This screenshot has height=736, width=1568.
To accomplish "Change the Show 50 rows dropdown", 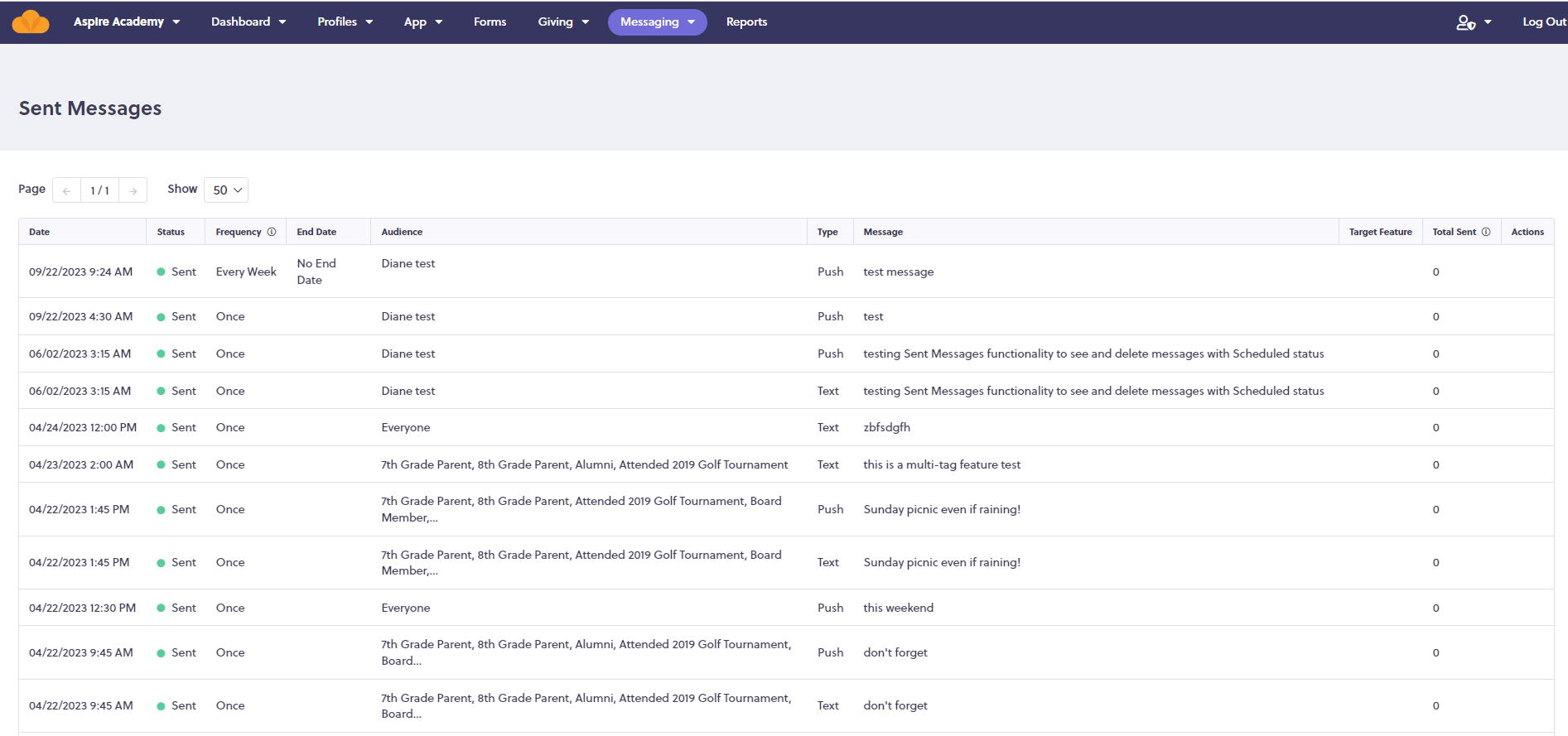I will coord(226,190).
